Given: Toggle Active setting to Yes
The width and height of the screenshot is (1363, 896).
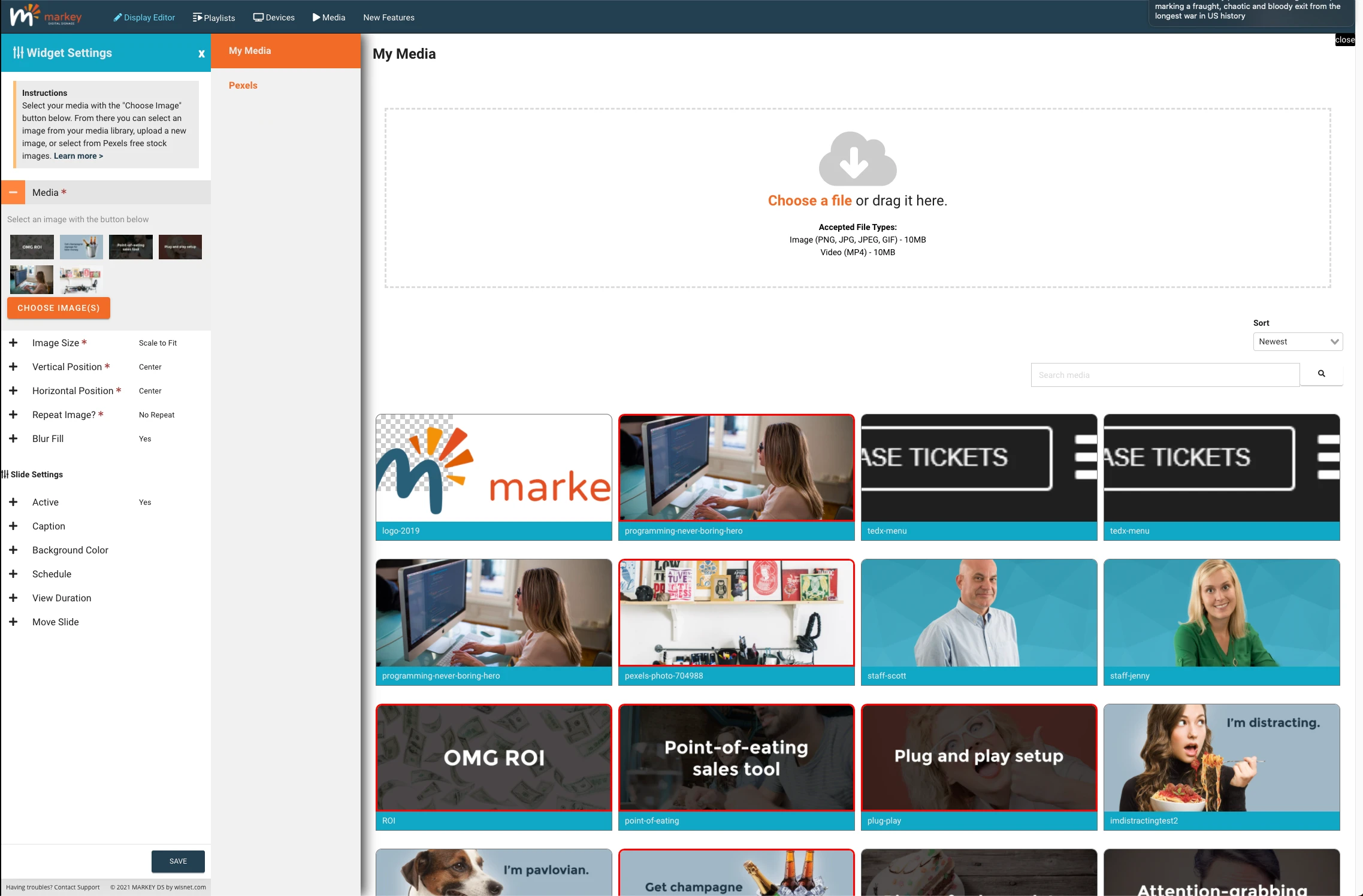Looking at the screenshot, I should click(13, 502).
